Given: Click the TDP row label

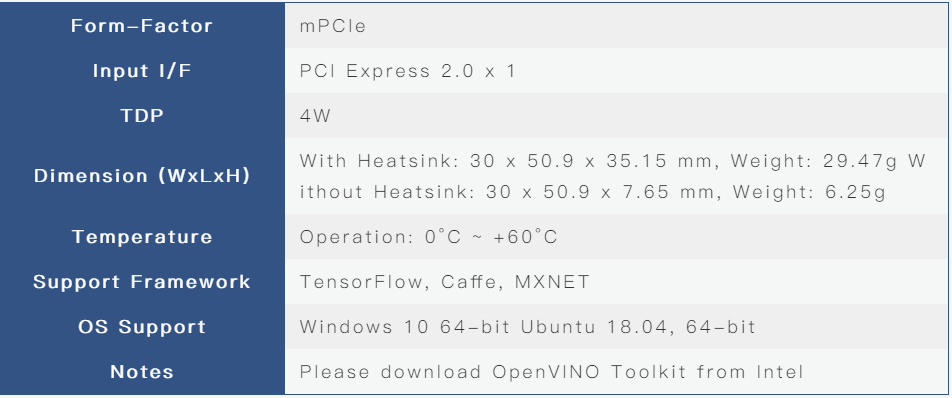Looking at the screenshot, I should (x=142, y=116).
